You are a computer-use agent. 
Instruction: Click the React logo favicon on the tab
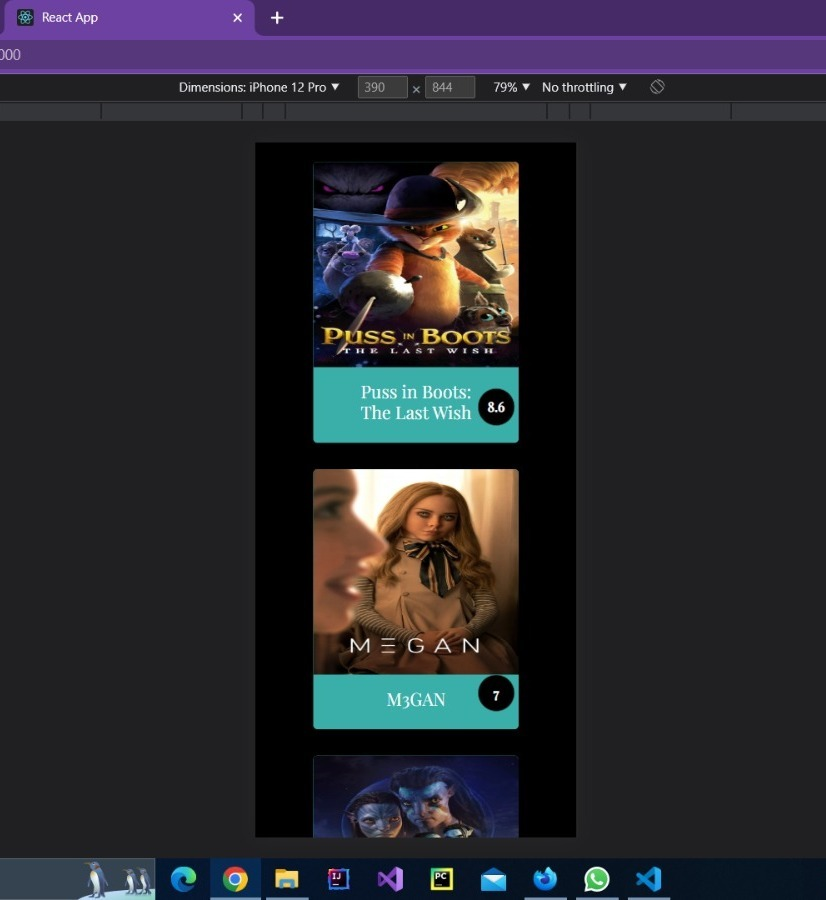(x=25, y=18)
